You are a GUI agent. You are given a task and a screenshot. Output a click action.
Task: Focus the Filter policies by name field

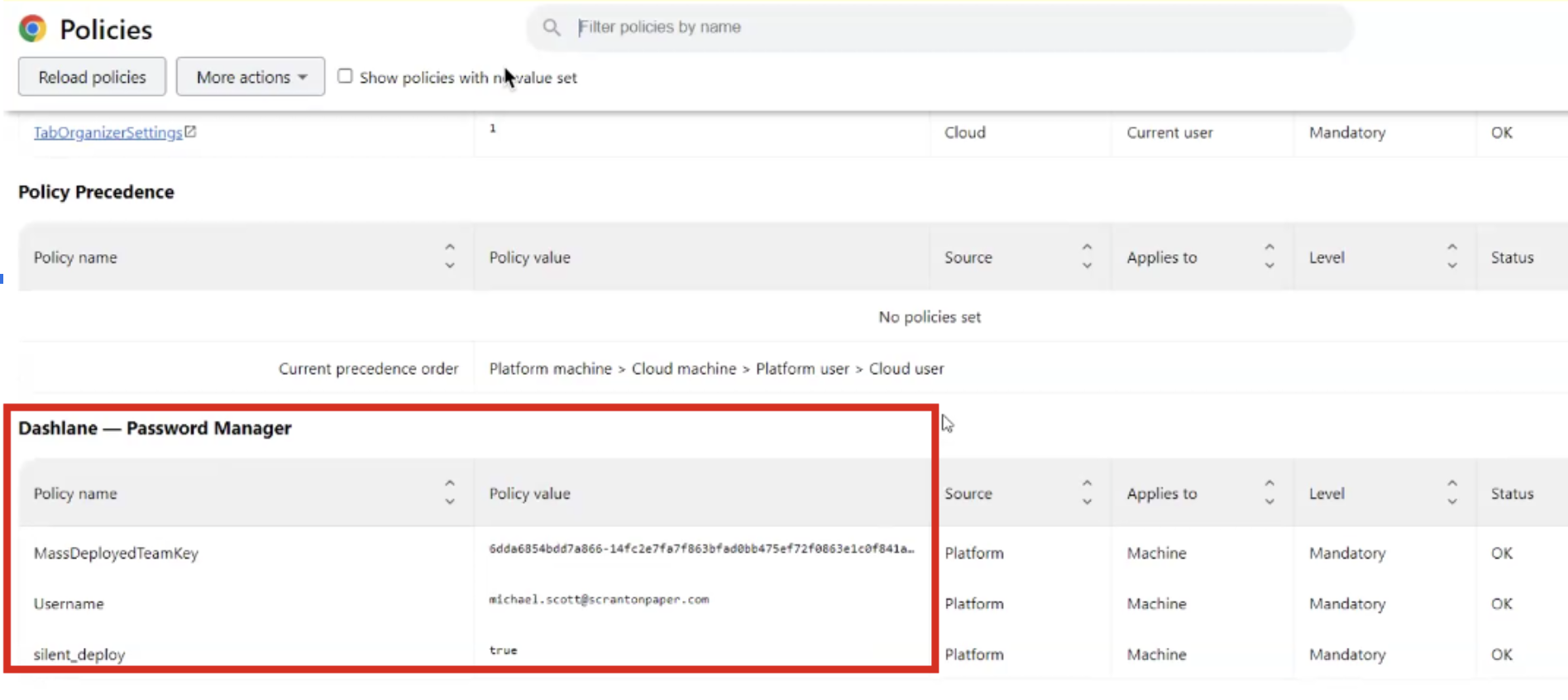click(x=951, y=27)
